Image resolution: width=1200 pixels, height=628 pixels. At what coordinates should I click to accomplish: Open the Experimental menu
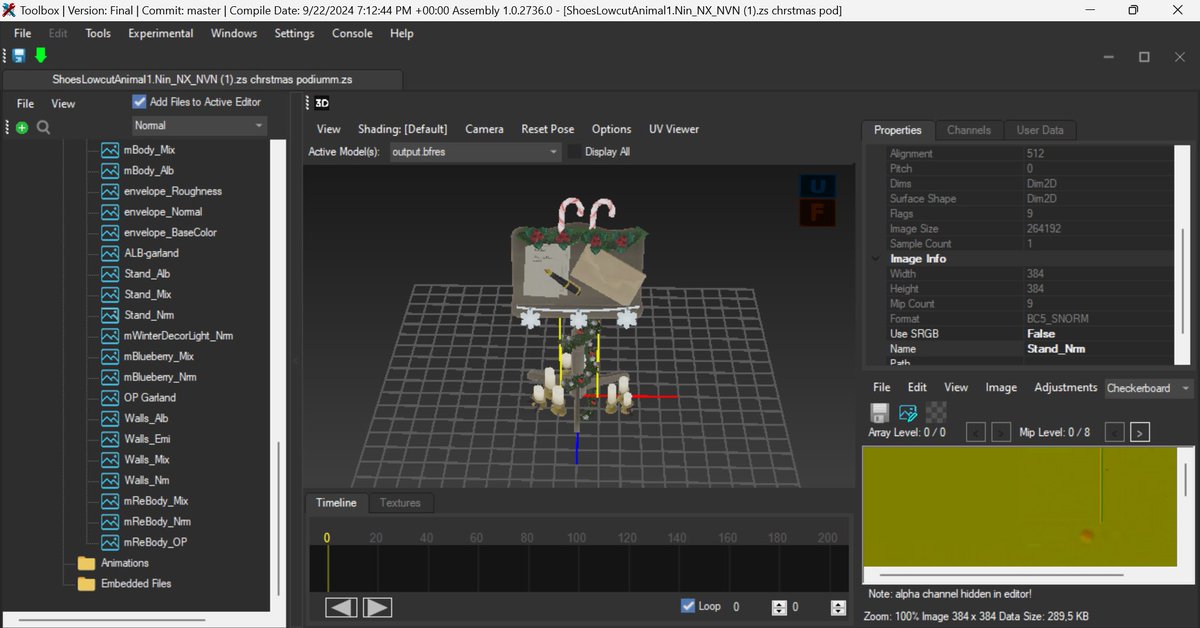[x=161, y=33]
